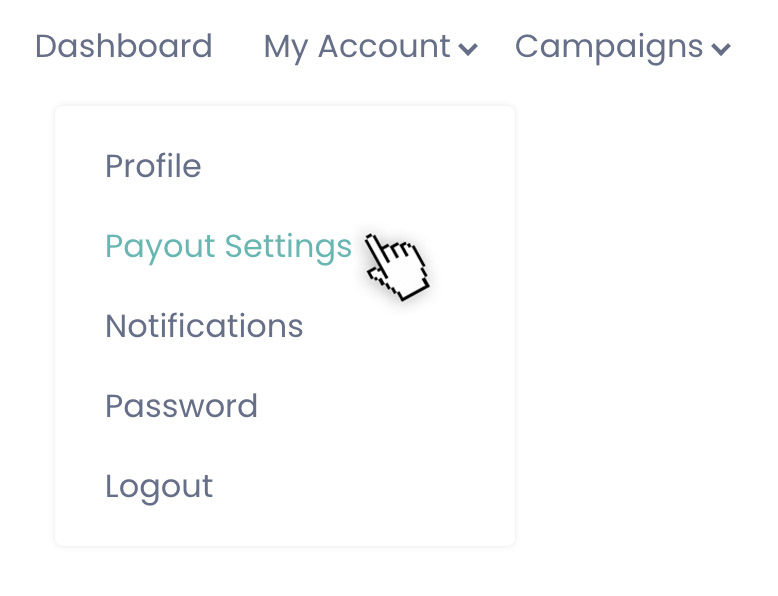This screenshot has width=778, height=596.
Task: Sign out with the Logout link
Action: 159,487
